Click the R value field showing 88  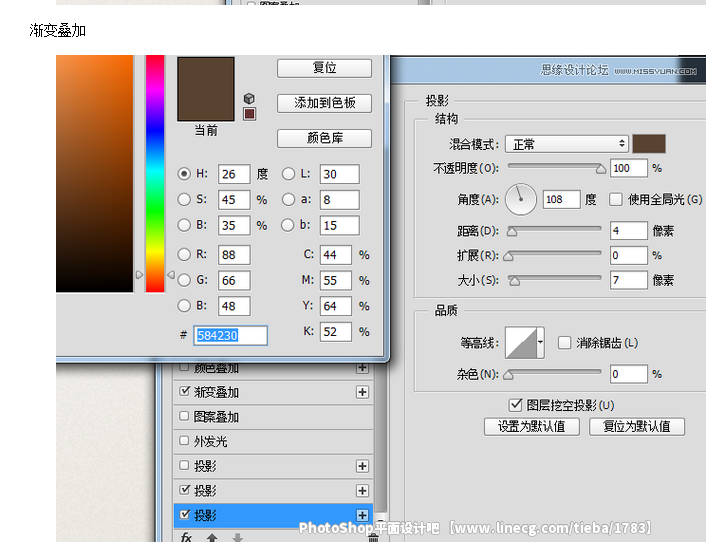[234, 255]
